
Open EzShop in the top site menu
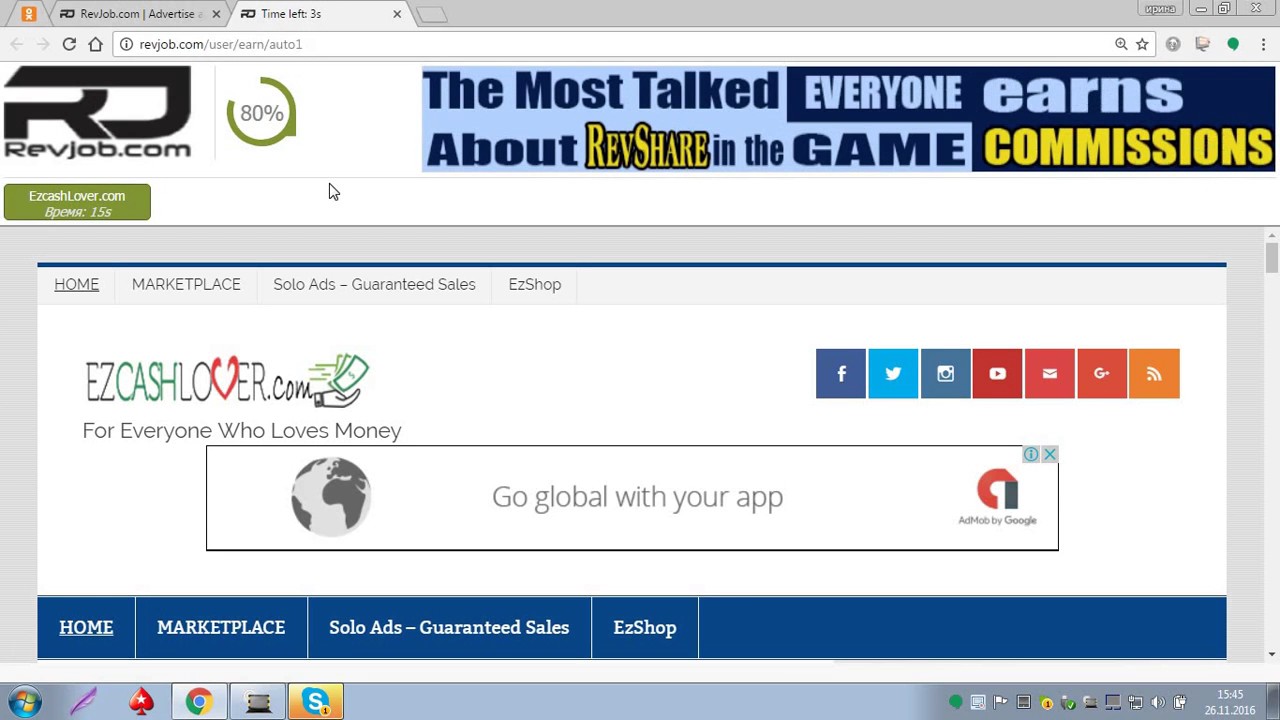pyautogui.click(x=534, y=284)
